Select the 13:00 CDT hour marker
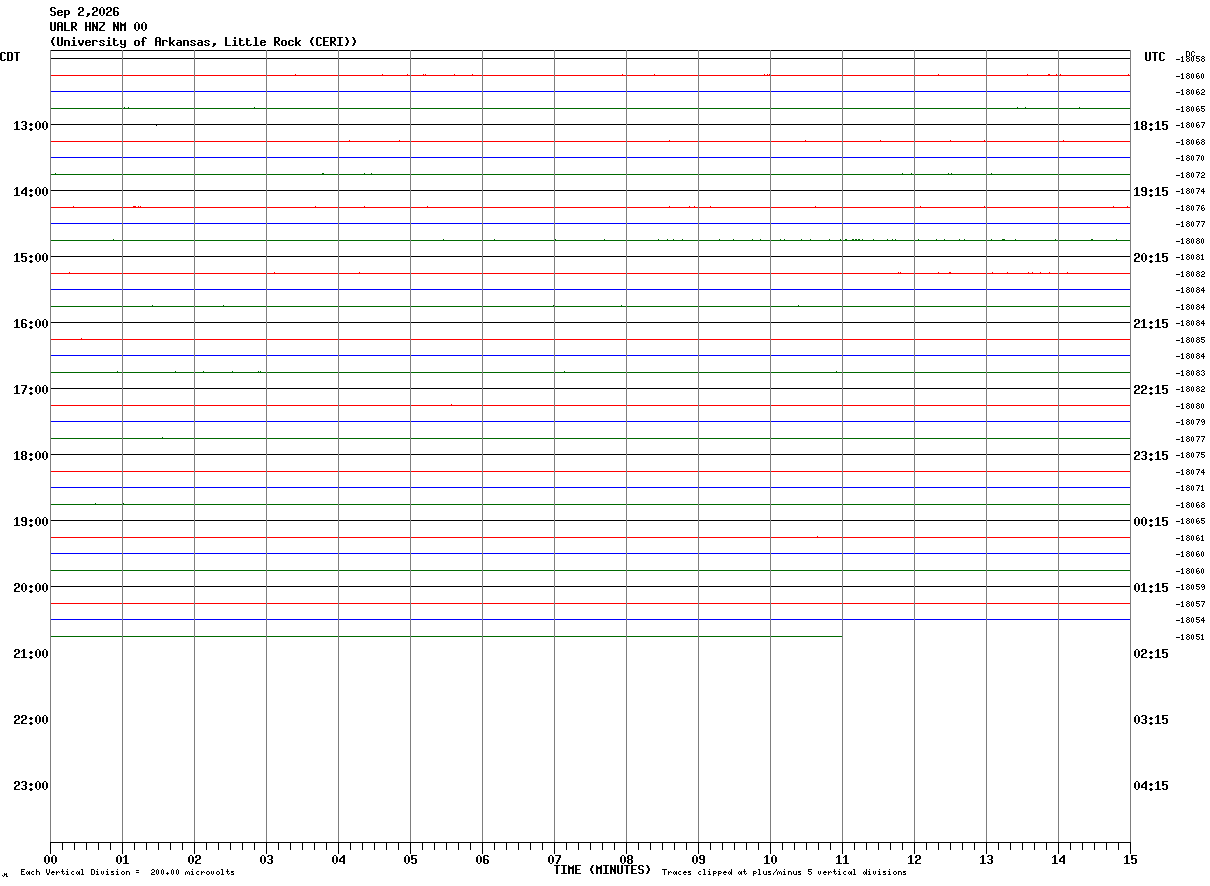Screen dimensions: 1210x886 tap(30, 125)
